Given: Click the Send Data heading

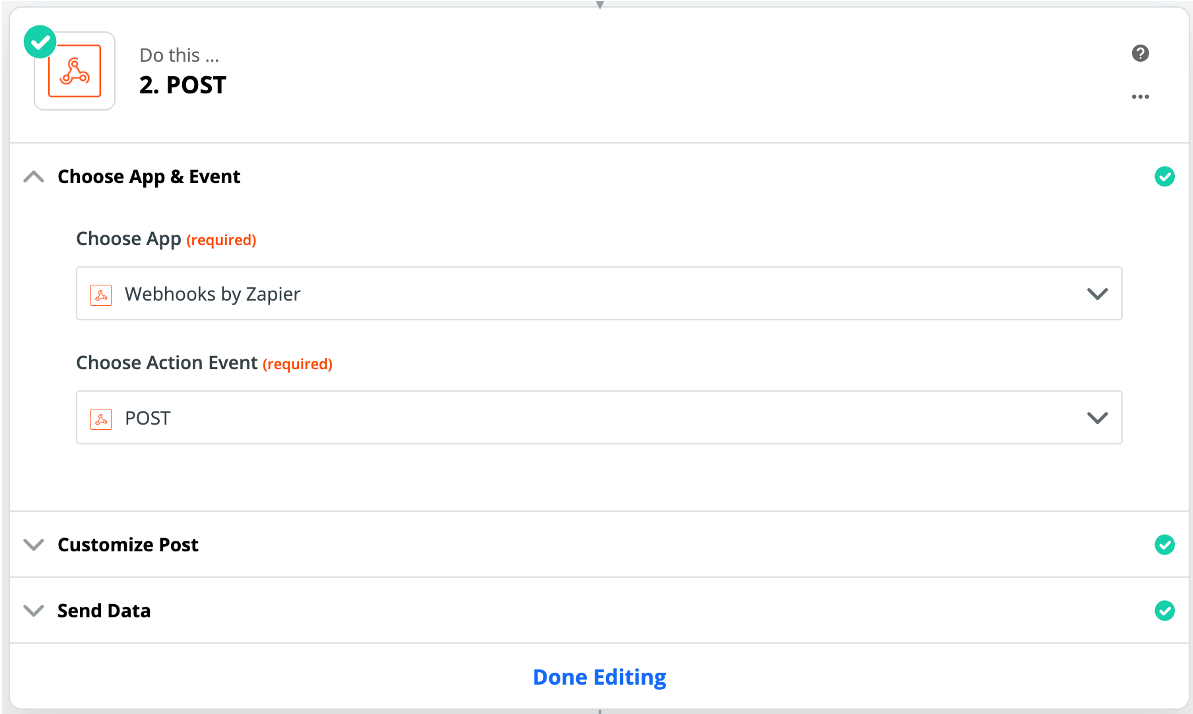Looking at the screenshot, I should coord(104,610).
